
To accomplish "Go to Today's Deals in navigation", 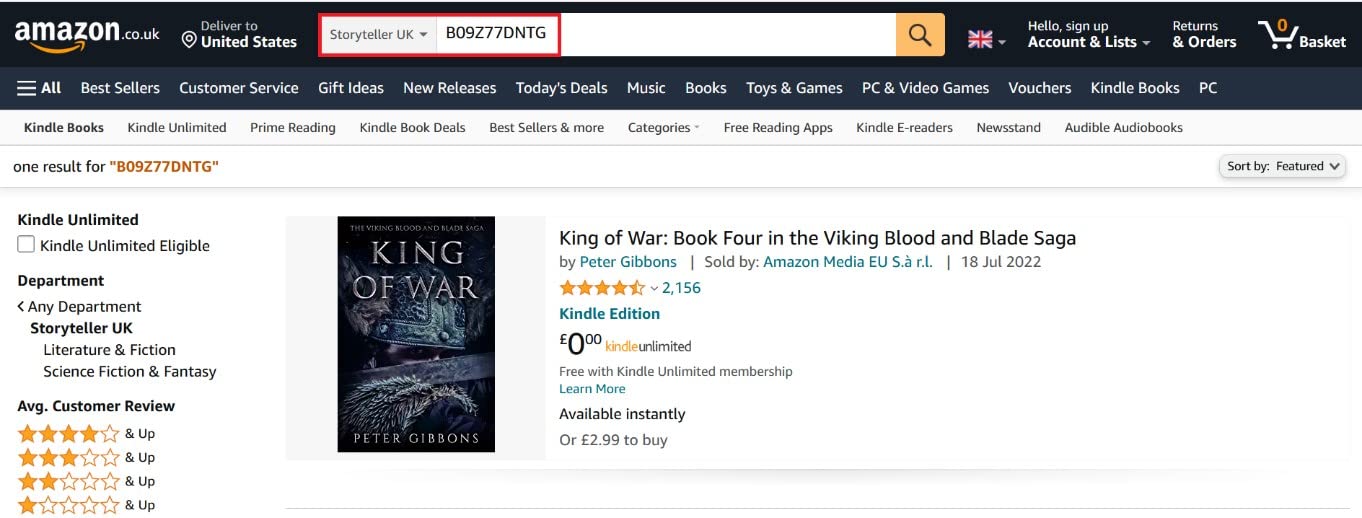I will pos(561,88).
